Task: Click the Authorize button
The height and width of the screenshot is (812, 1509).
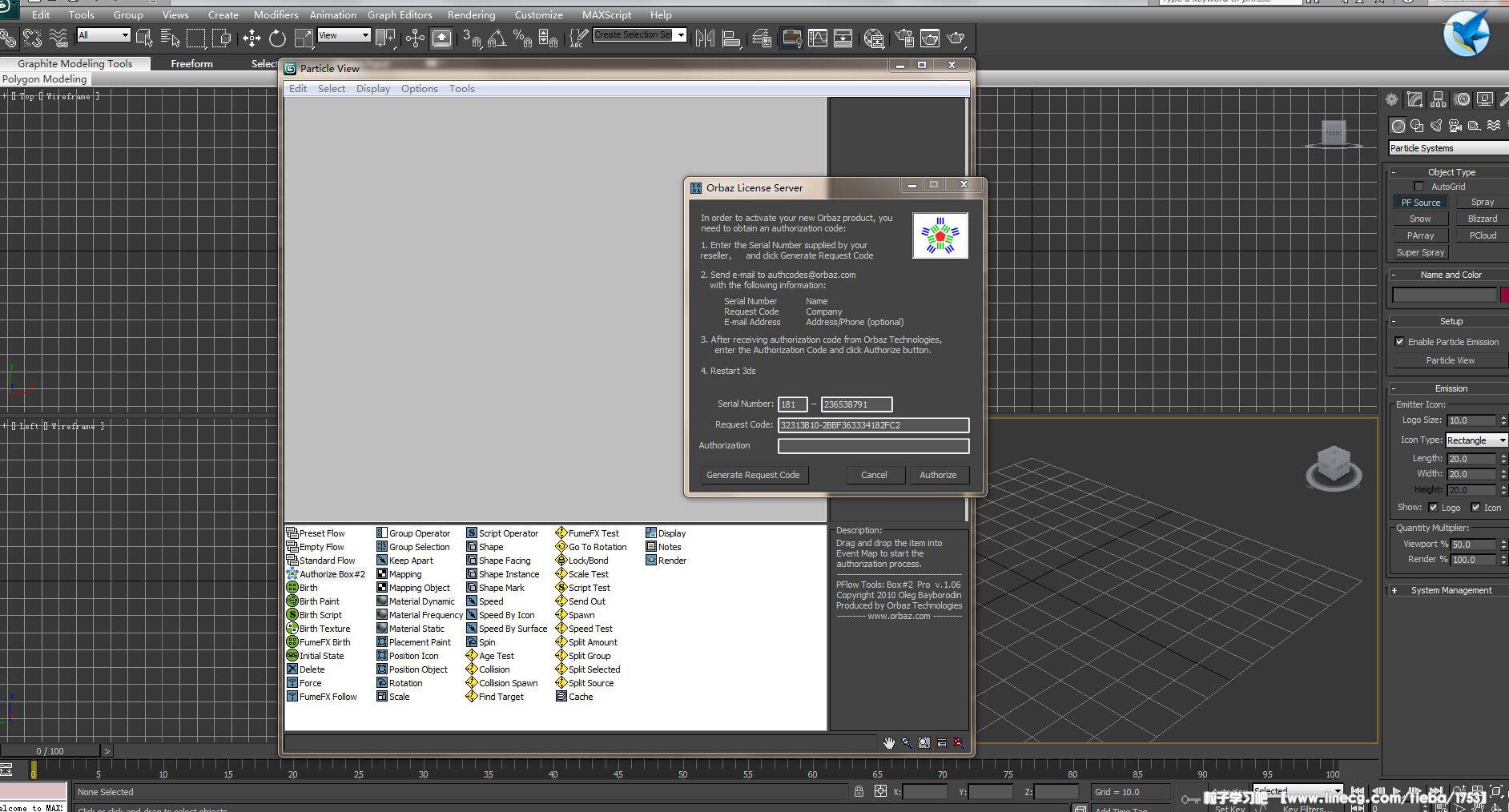Action: [x=938, y=475]
